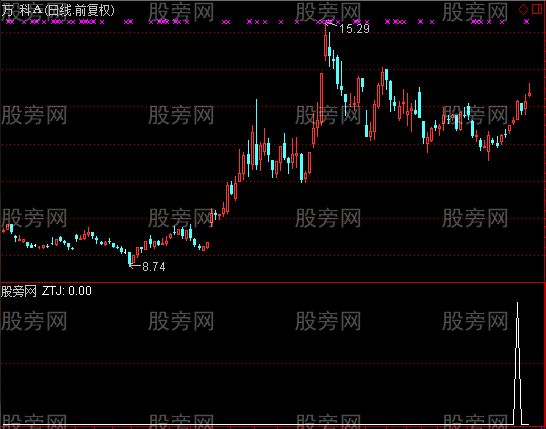The width and height of the screenshot is (546, 429).
Task: Click the tall candle at the 15.29 peak
Action: pos(326,42)
